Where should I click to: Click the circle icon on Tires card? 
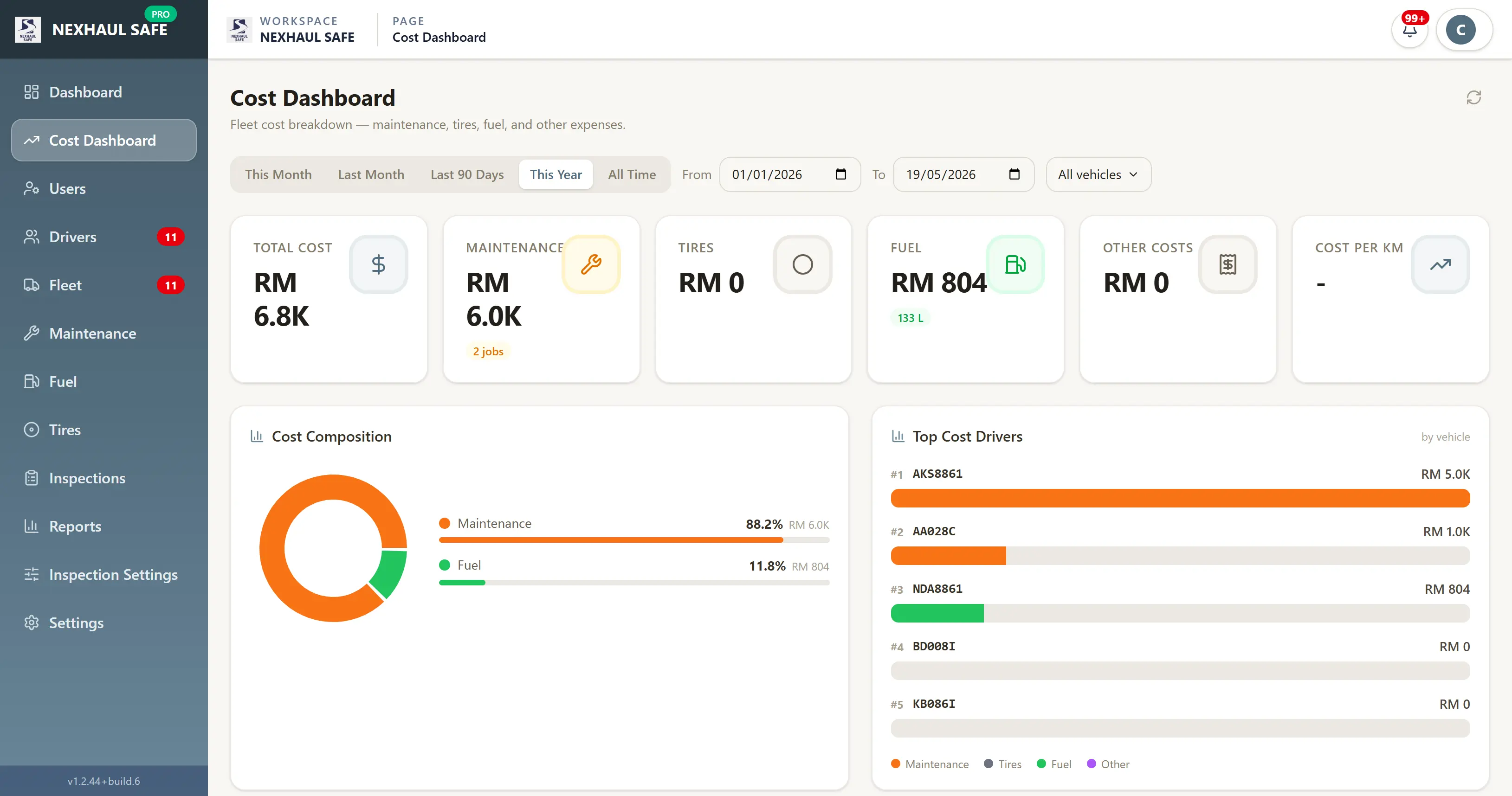click(x=802, y=264)
